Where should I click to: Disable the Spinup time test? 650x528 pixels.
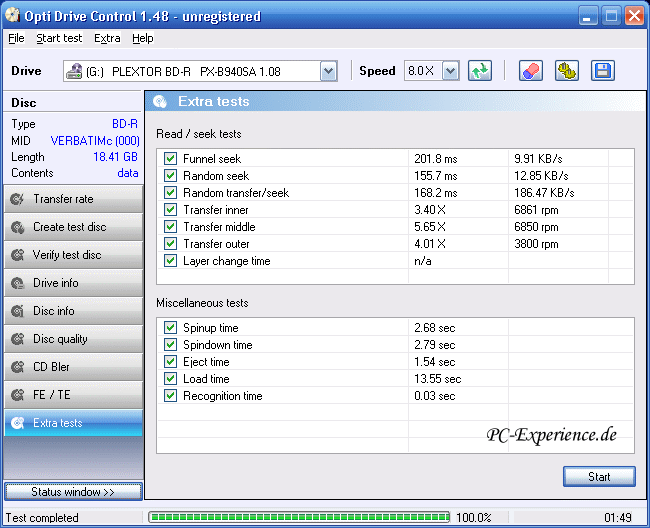point(170,328)
